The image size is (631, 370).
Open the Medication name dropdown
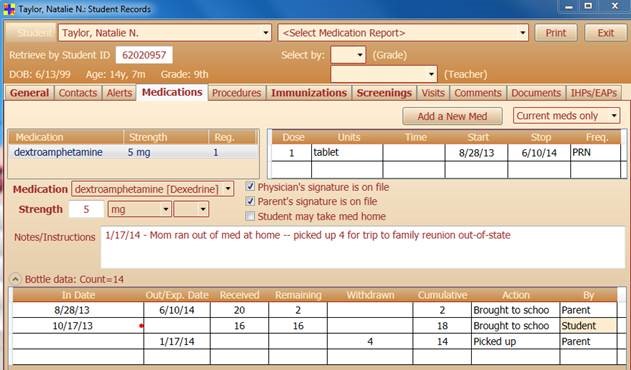228,189
